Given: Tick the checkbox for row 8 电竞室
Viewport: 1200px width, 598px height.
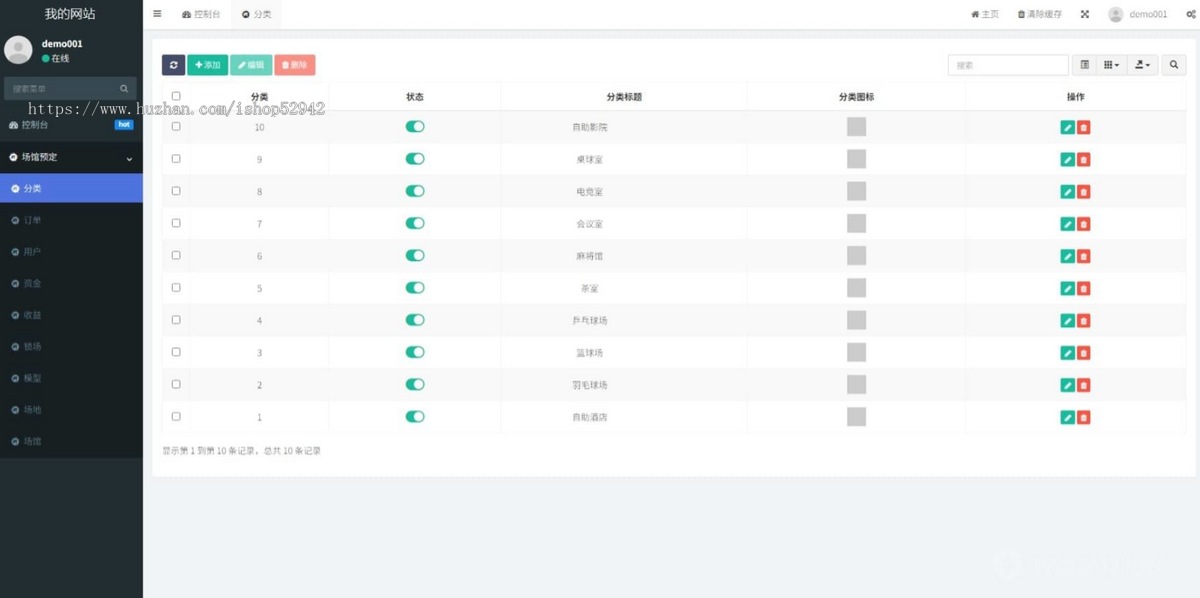Looking at the screenshot, I should [176, 191].
